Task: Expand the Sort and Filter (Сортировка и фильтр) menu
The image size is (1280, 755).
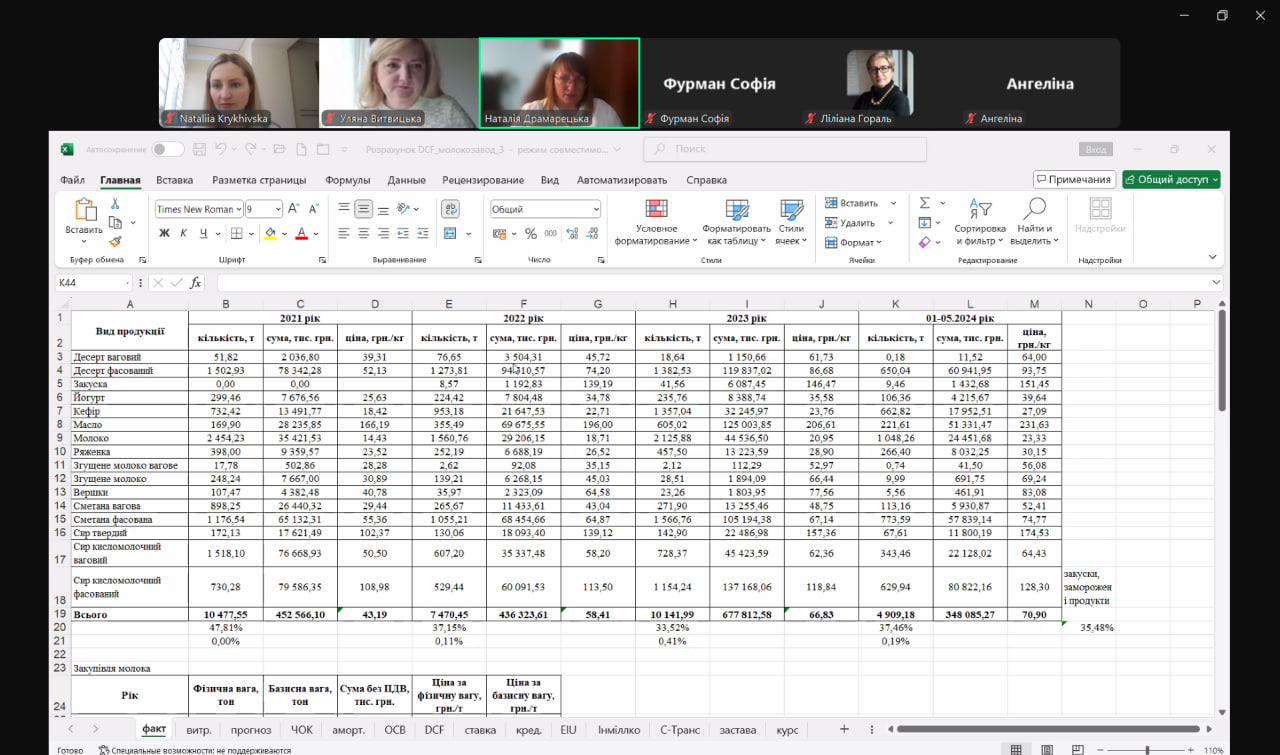Action: tap(979, 222)
